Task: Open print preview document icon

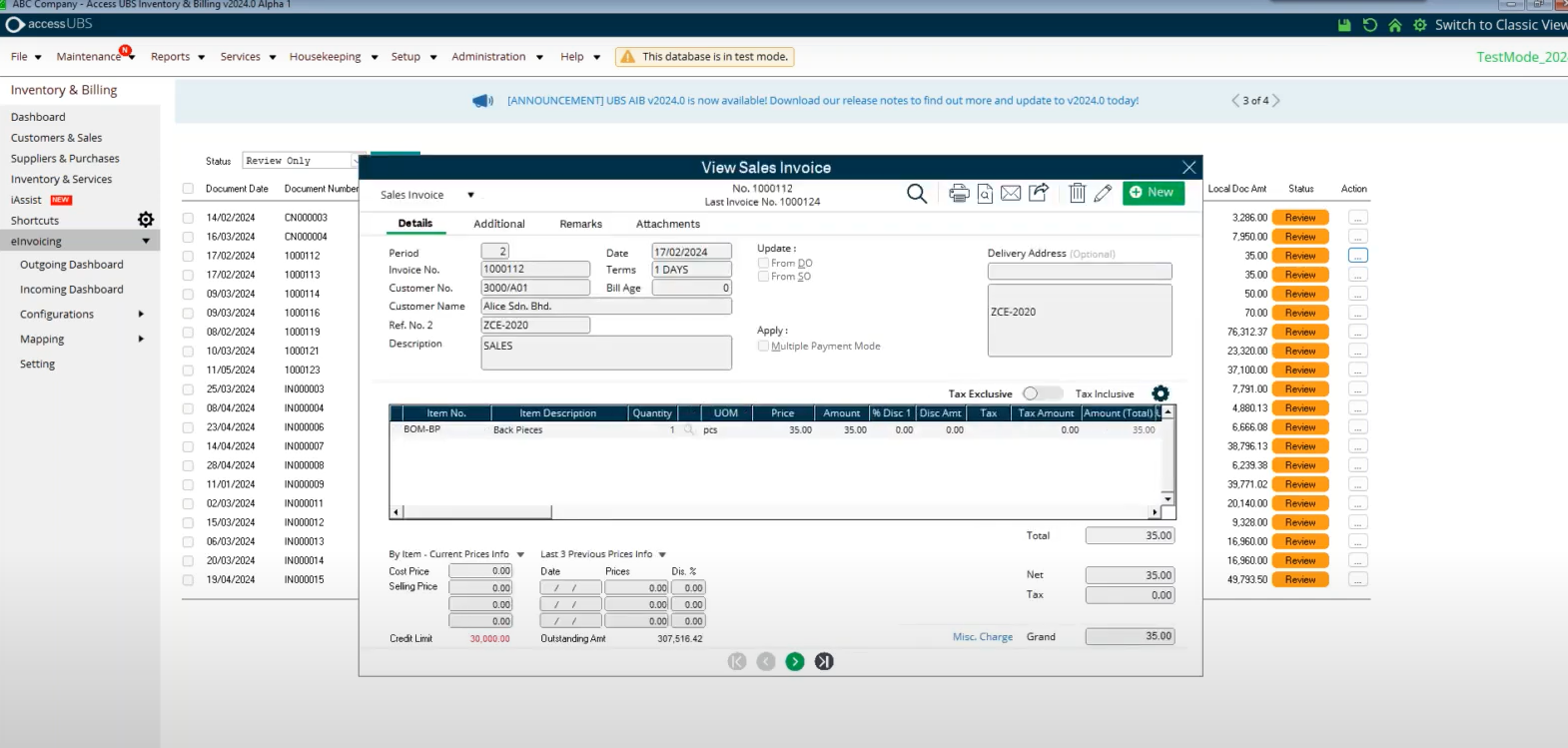Action: point(985,193)
